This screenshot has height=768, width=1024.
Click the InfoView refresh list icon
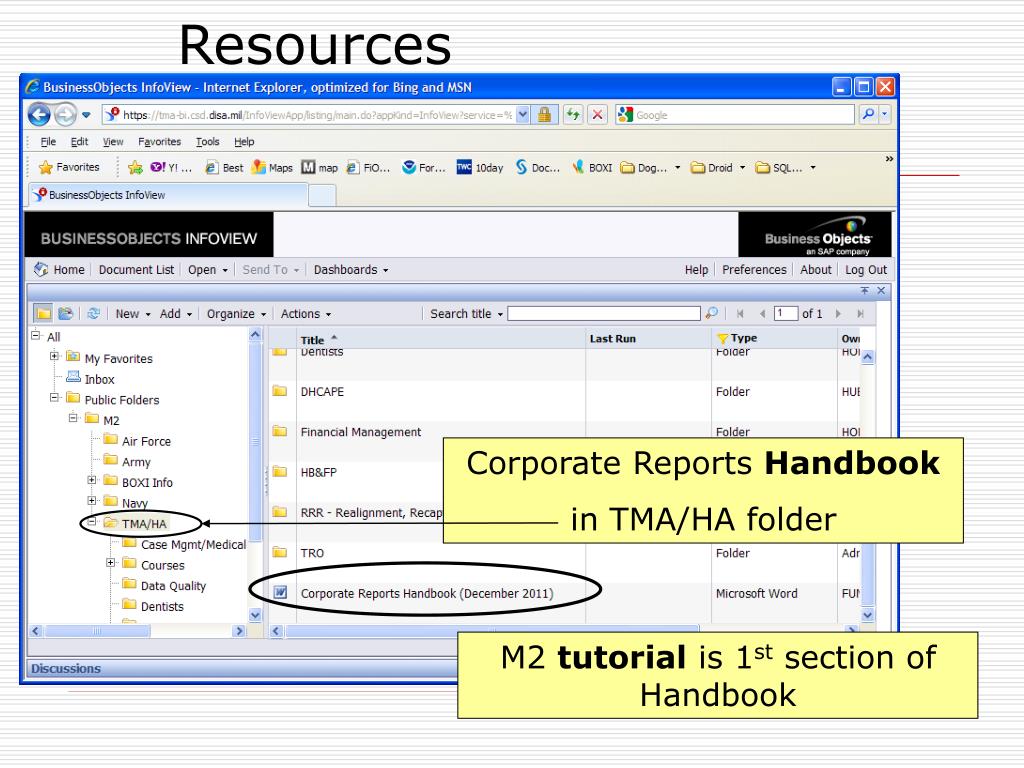[x=93, y=313]
